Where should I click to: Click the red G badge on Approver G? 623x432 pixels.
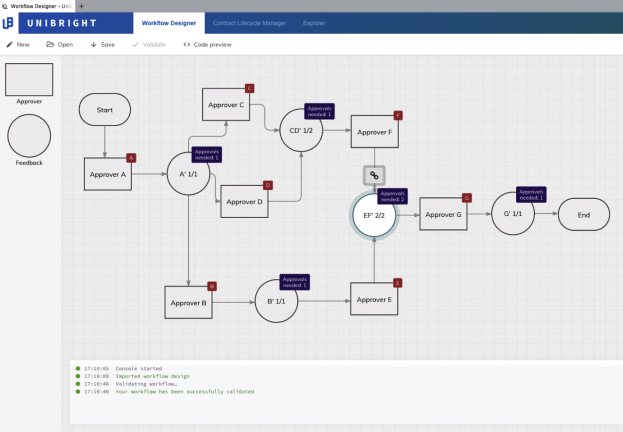point(467,198)
